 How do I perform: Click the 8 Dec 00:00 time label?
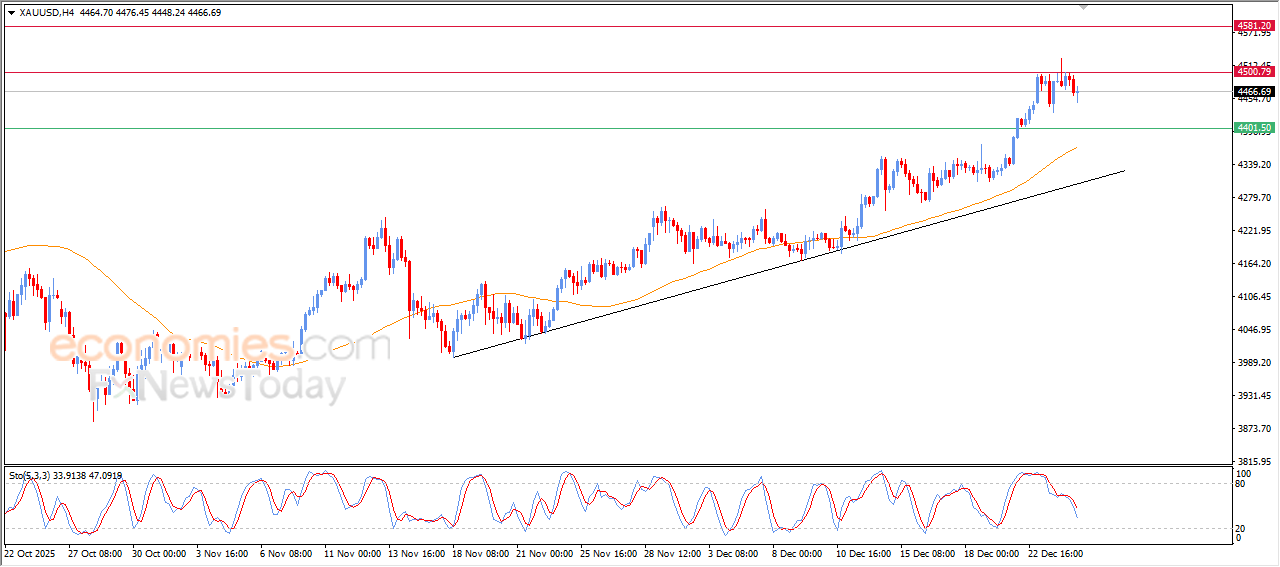(799, 553)
